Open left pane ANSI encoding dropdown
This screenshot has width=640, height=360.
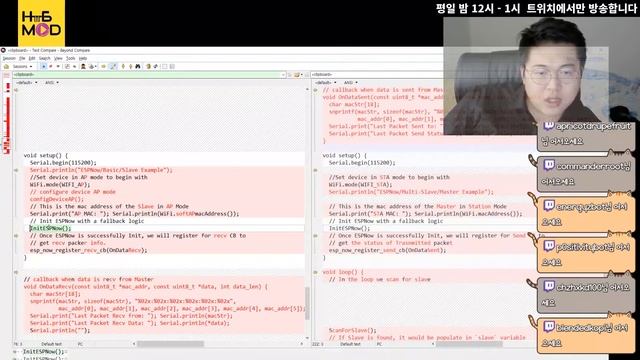[52, 82]
